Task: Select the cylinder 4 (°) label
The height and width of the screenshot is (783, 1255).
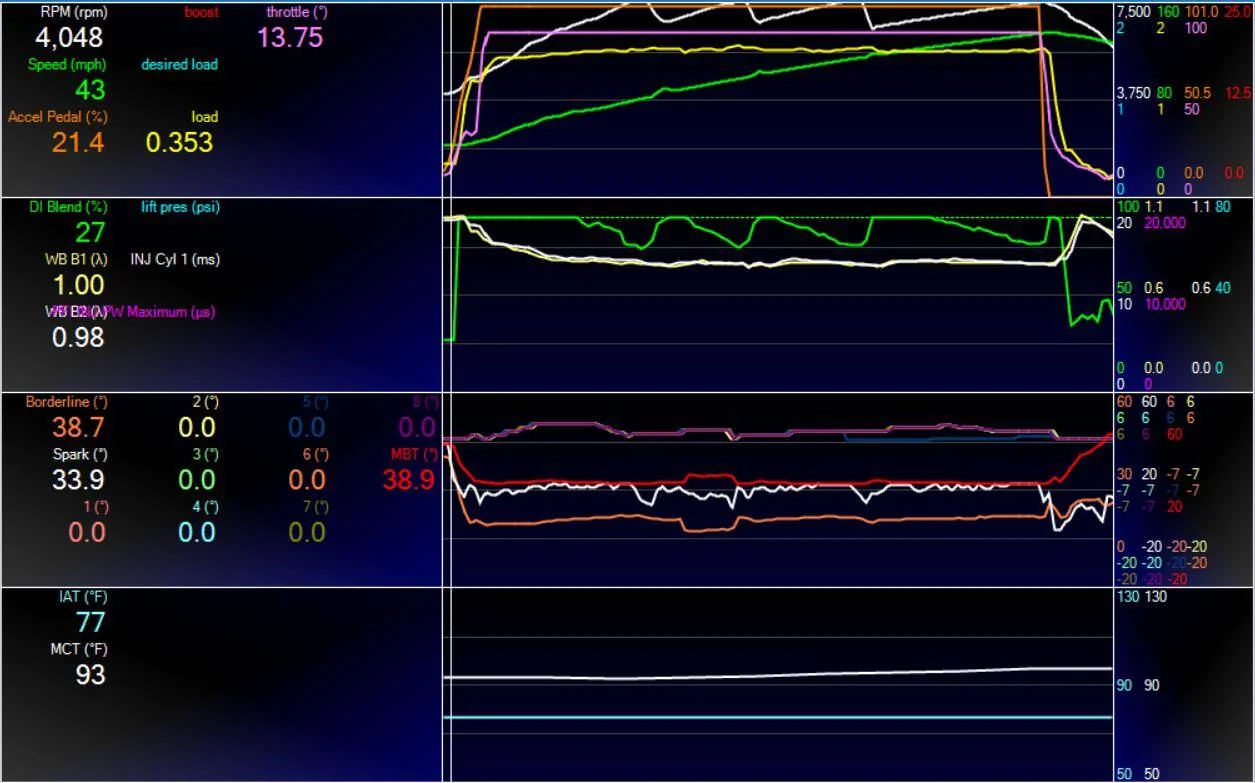Action: coord(205,507)
